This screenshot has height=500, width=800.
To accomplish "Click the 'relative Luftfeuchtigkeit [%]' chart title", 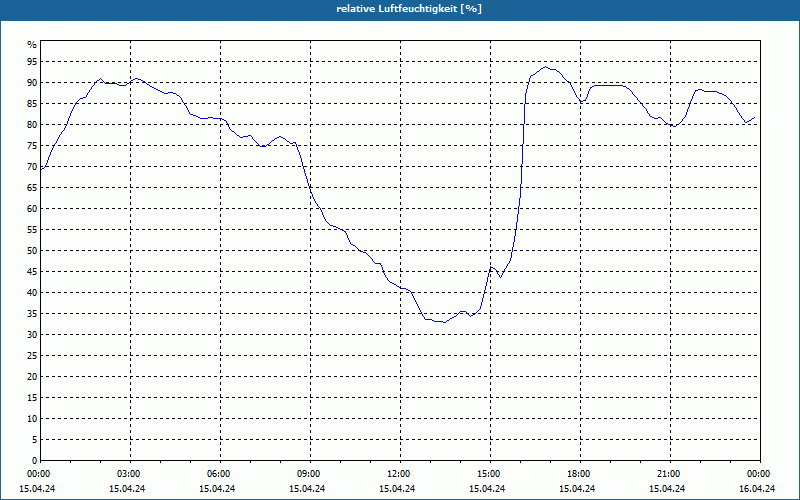I will (x=409, y=9).
